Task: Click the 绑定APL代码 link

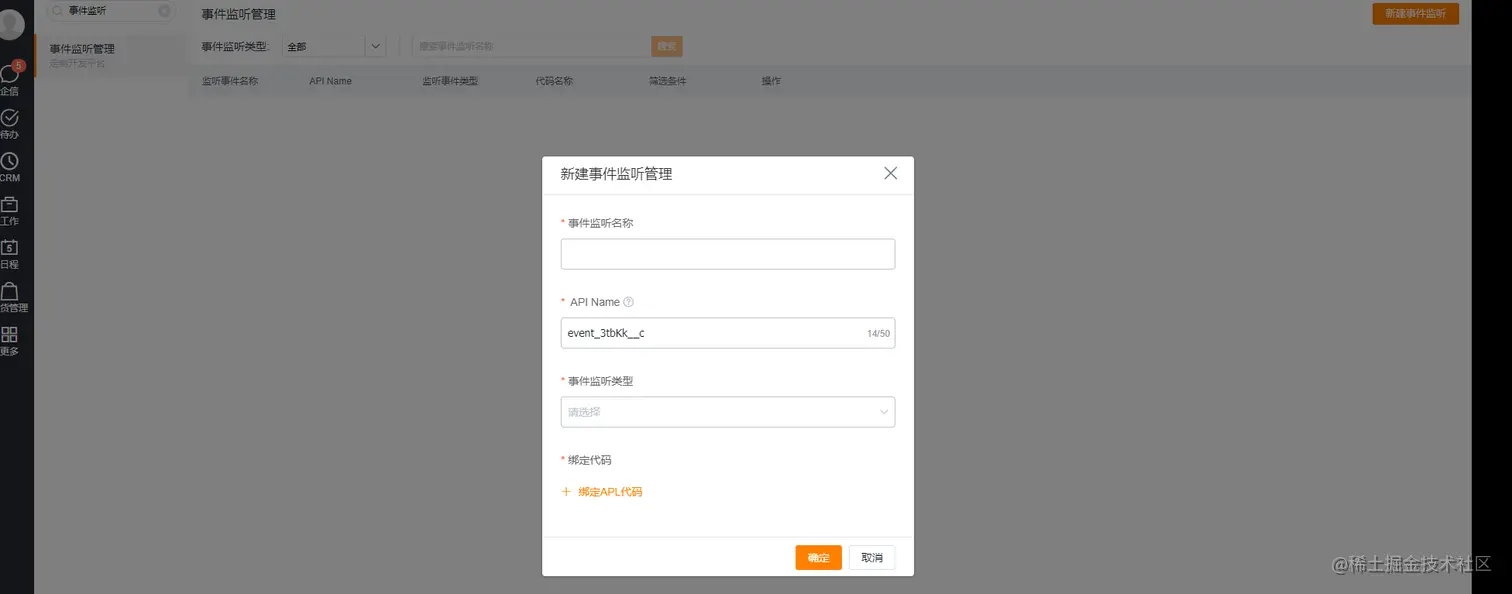Action: pyautogui.click(x=610, y=492)
